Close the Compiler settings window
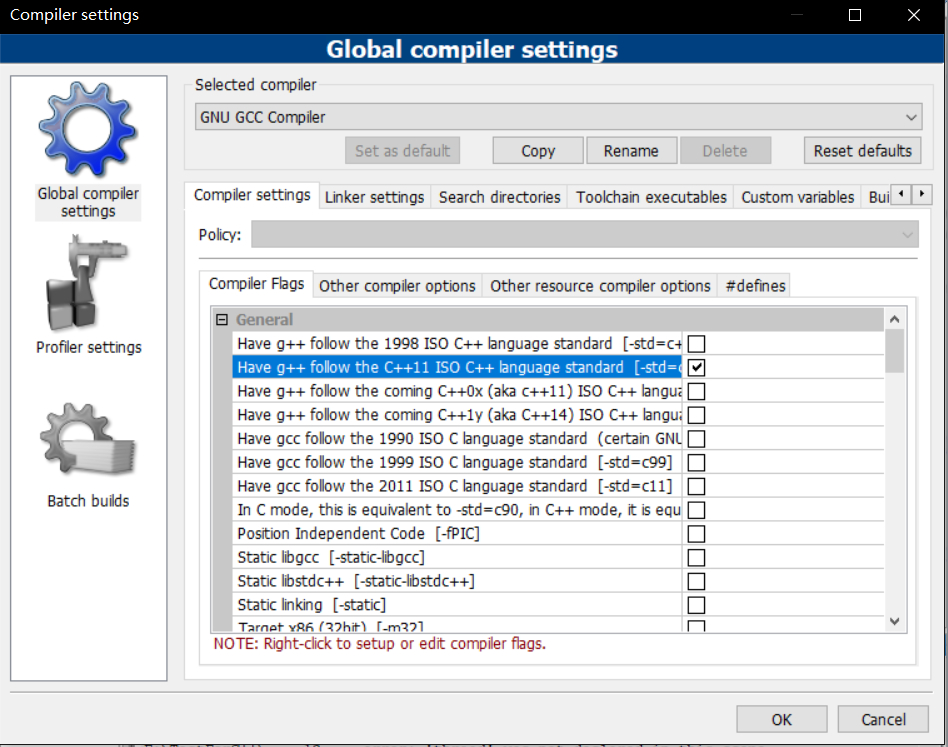Viewport: 948px width, 747px height. [x=914, y=15]
